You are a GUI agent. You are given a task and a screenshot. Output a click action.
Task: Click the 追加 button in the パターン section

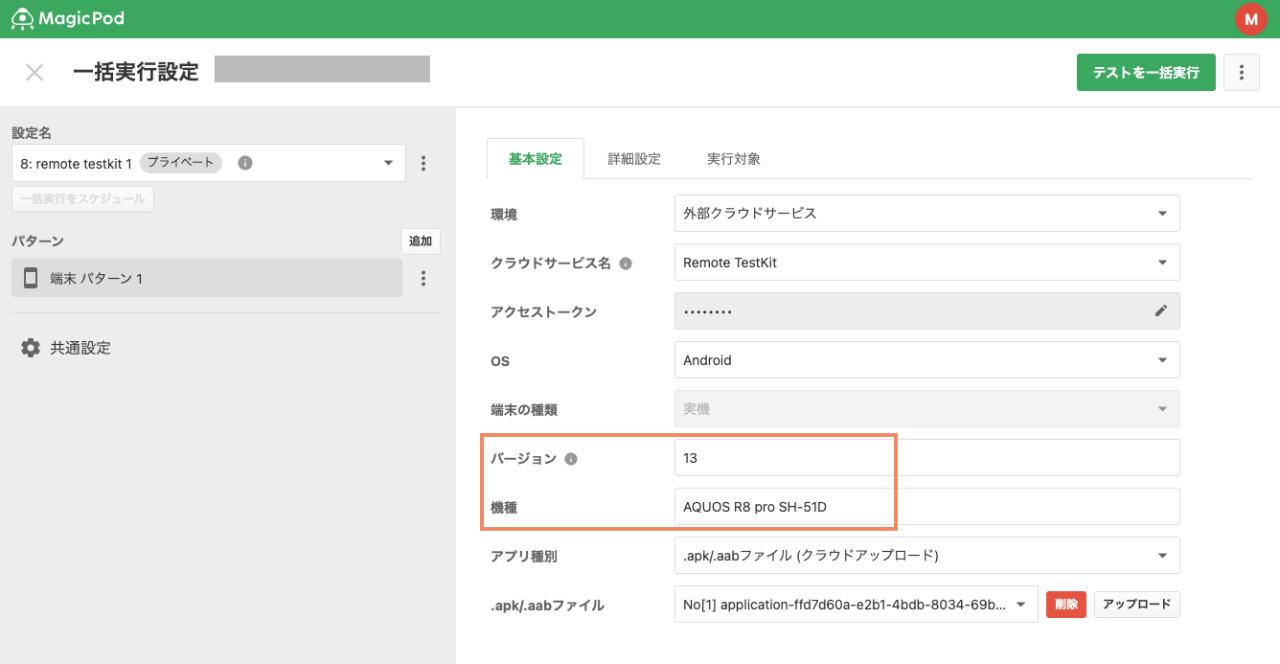420,241
